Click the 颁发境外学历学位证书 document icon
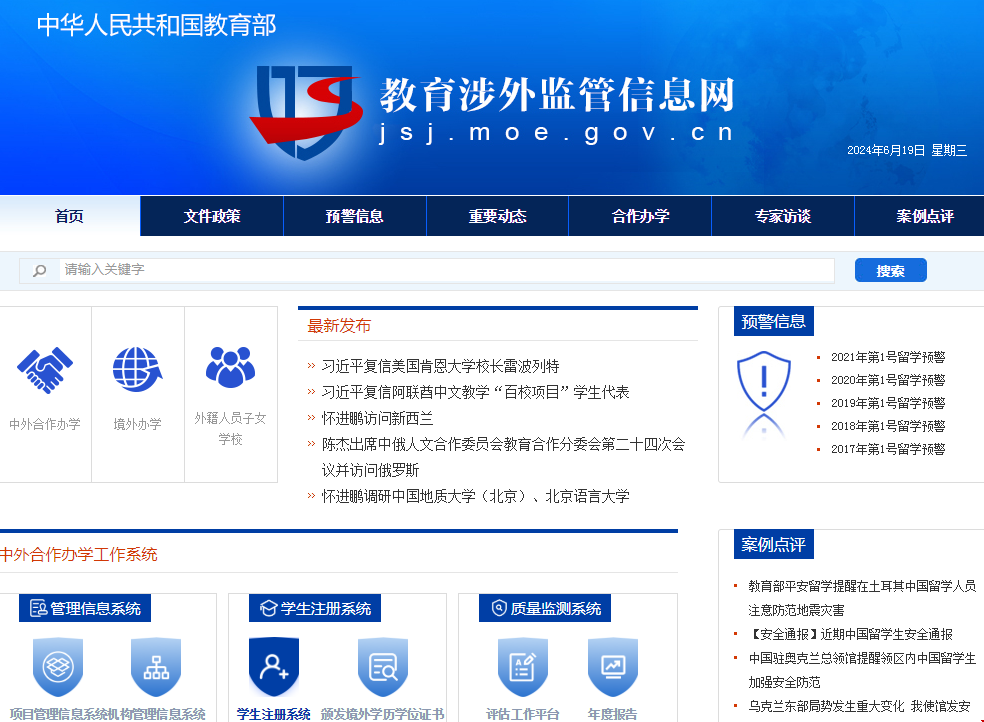Viewport: 984px width, 722px height. pos(382,665)
